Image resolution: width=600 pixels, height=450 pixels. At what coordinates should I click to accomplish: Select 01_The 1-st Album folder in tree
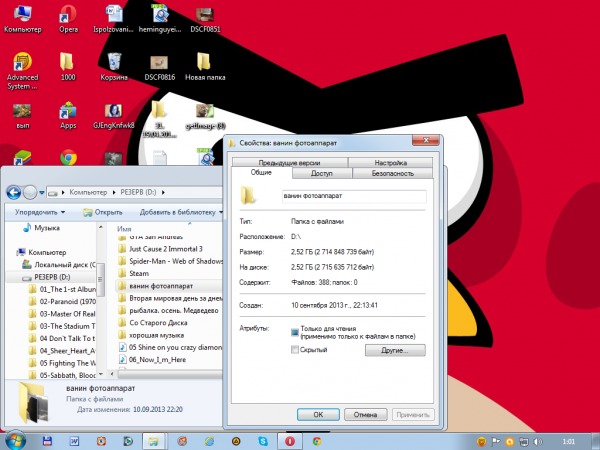pos(62,289)
